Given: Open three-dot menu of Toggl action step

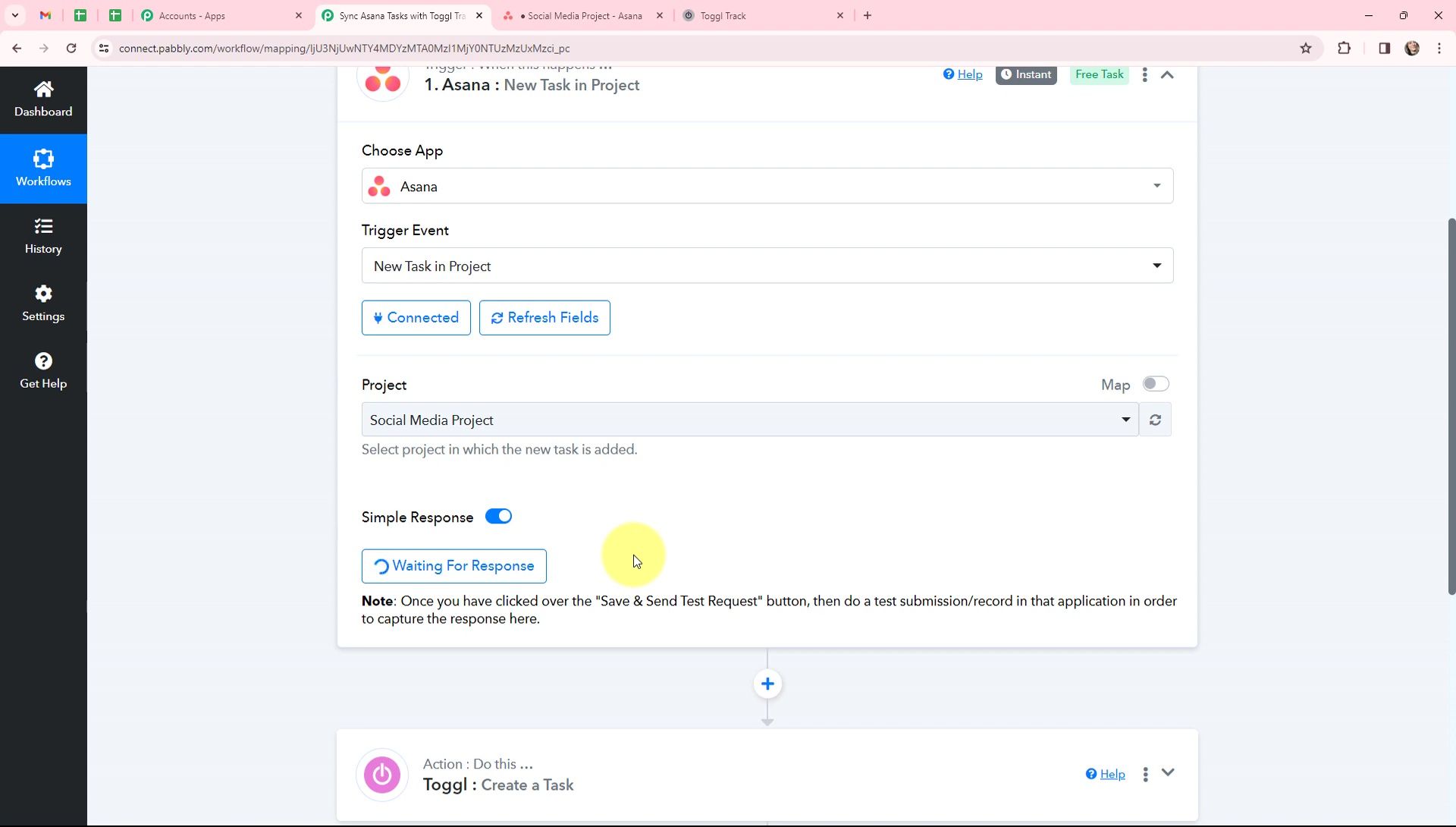Looking at the screenshot, I should (x=1146, y=774).
